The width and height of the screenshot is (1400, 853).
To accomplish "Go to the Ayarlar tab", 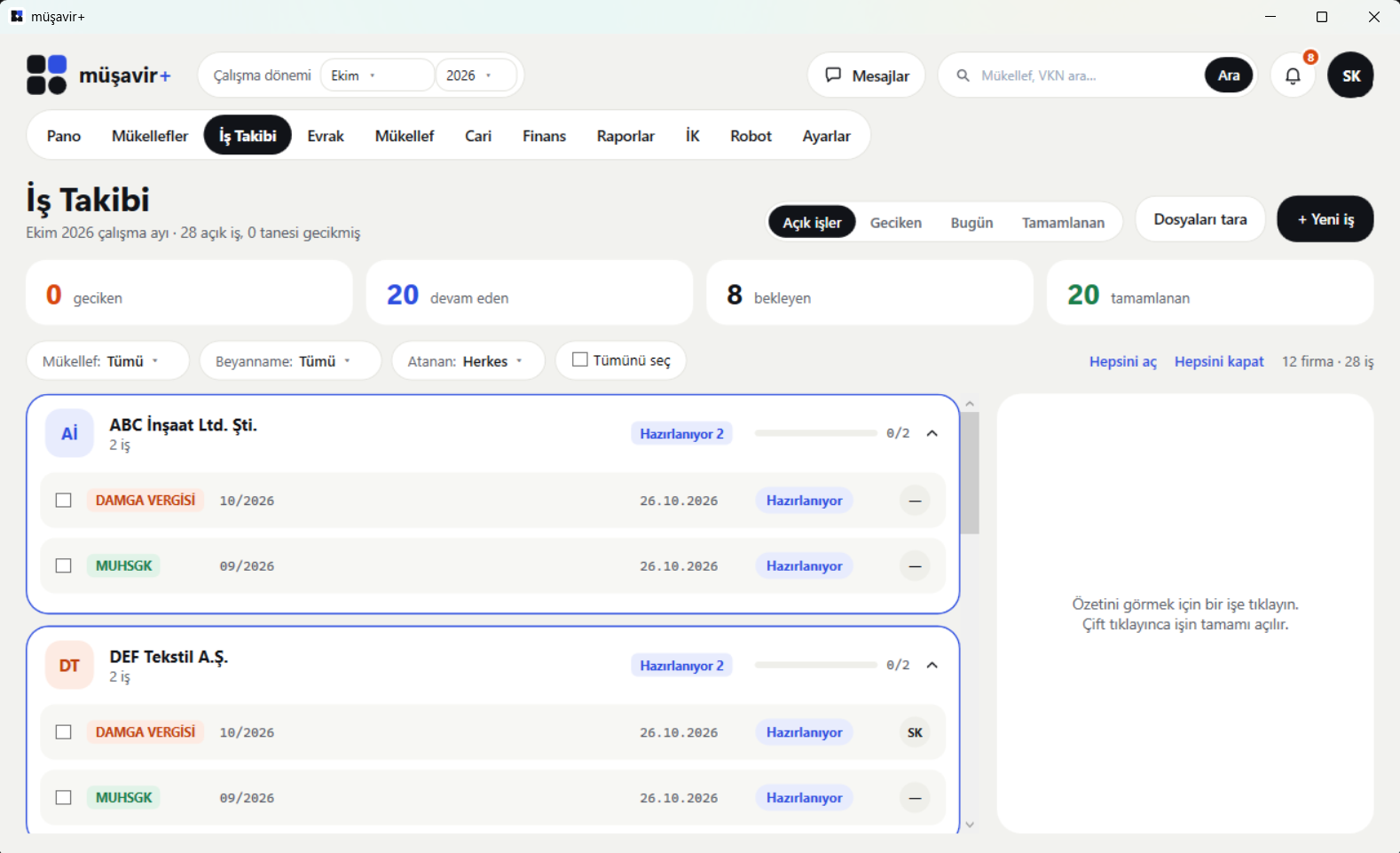I will (x=826, y=136).
